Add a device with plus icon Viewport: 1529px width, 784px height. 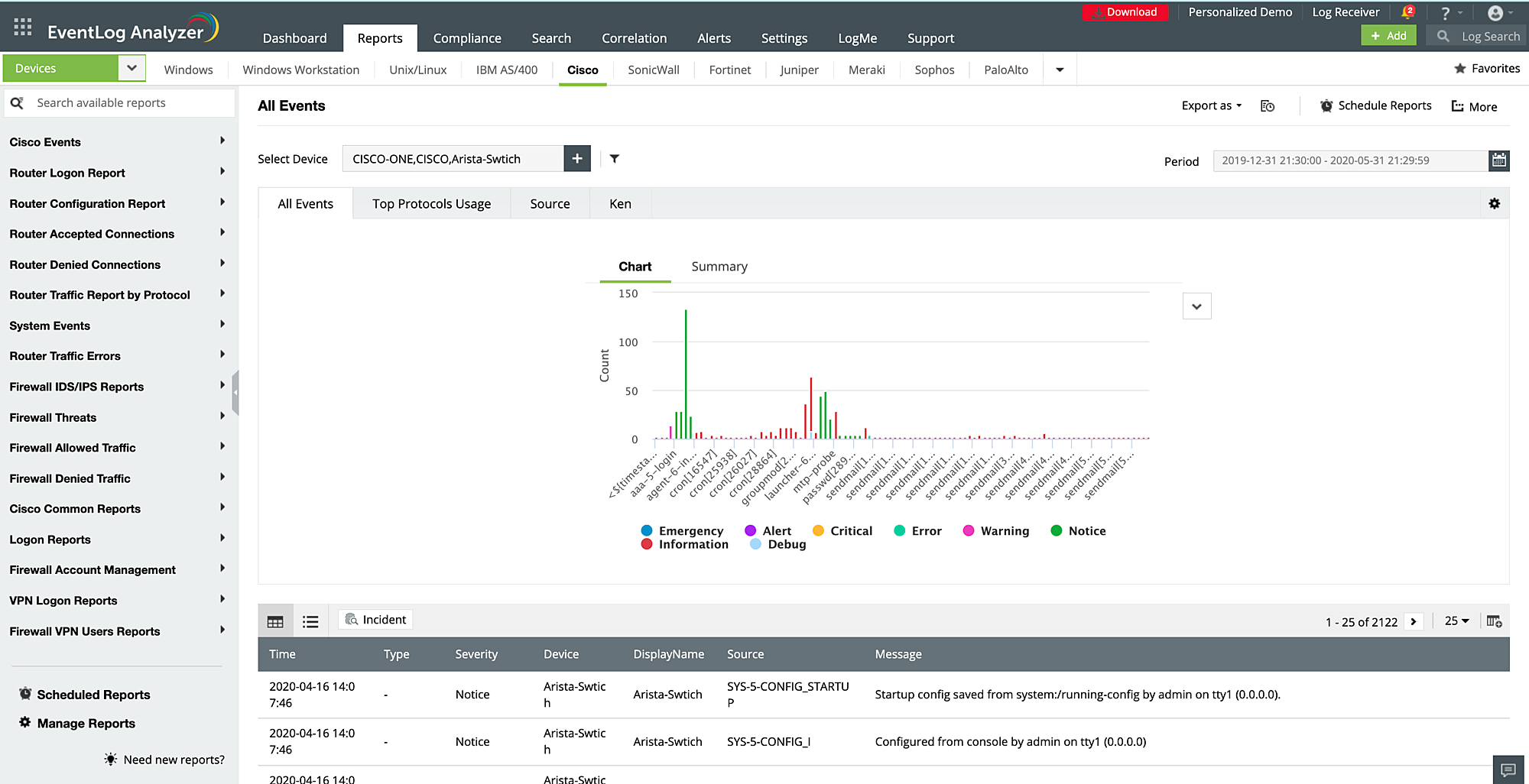coord(577,159)
